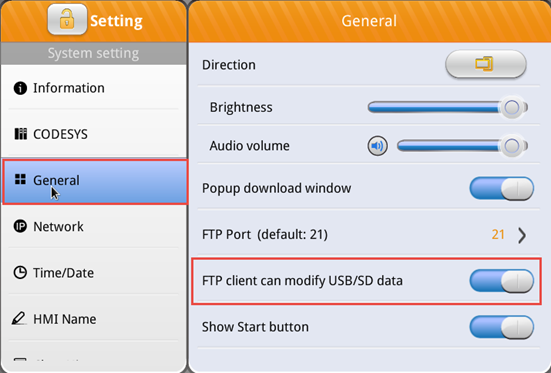Click the Information circle icon

click(x=20, y=88)
